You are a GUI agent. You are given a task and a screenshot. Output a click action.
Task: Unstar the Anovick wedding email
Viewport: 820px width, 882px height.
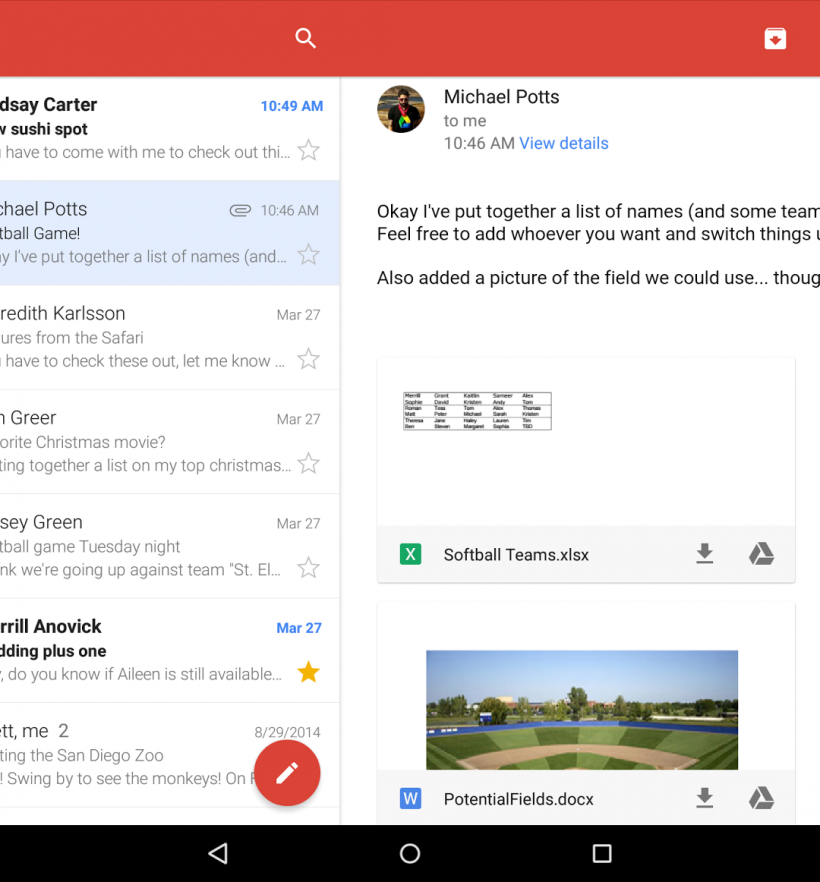pos(309,672)
